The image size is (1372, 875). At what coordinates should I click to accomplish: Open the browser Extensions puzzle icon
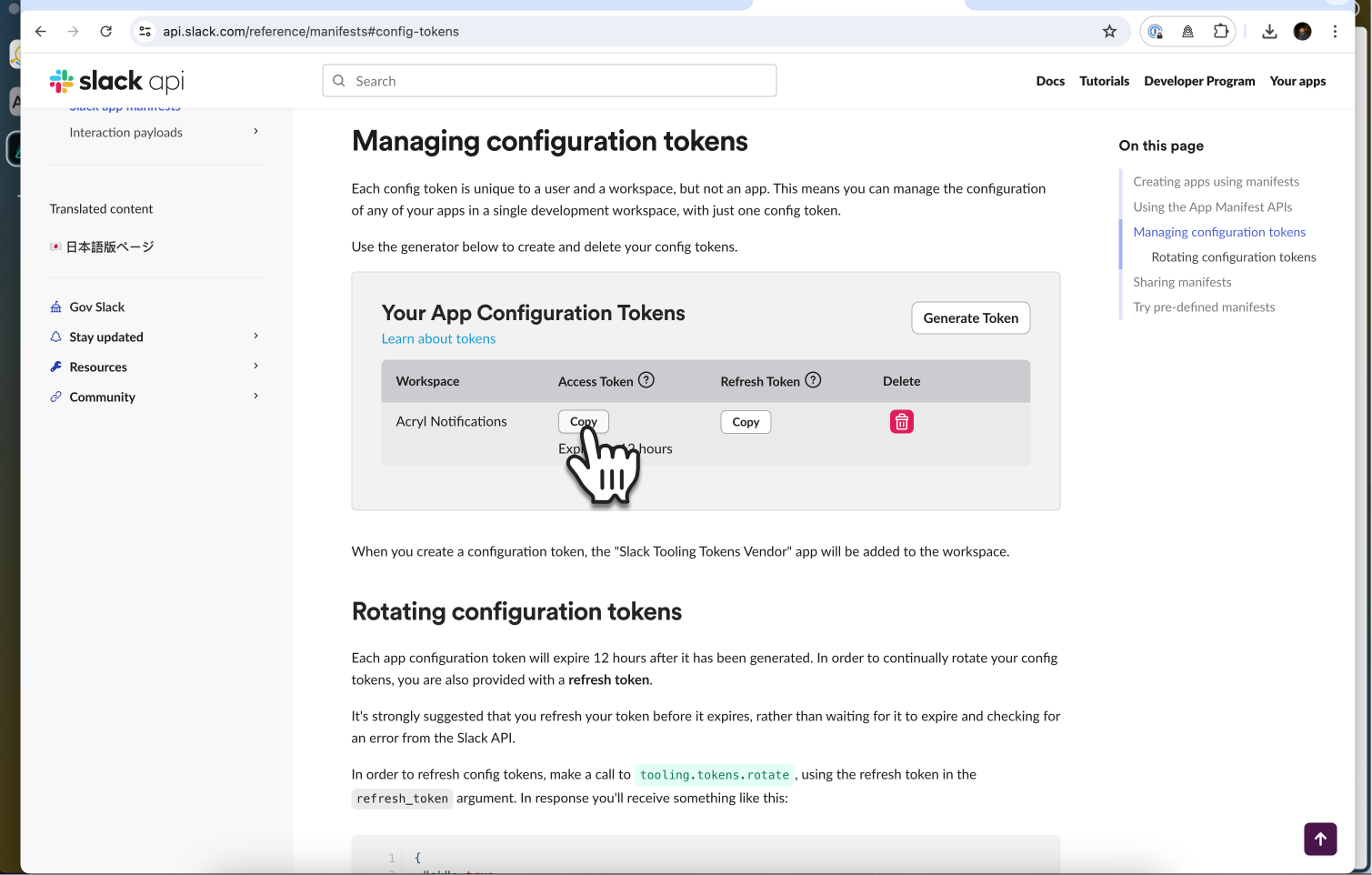coord(1220,31)
